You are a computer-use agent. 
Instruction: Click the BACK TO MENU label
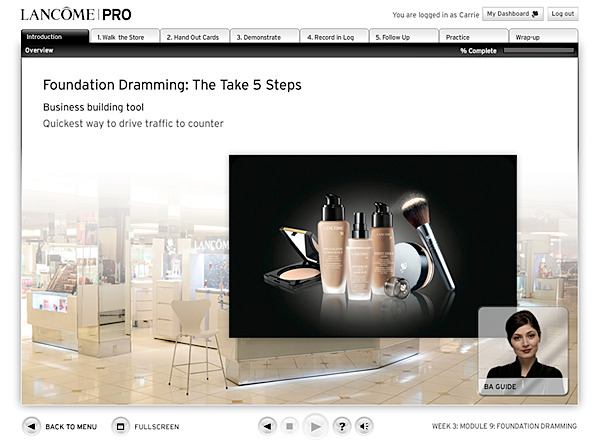click(71, 427)
